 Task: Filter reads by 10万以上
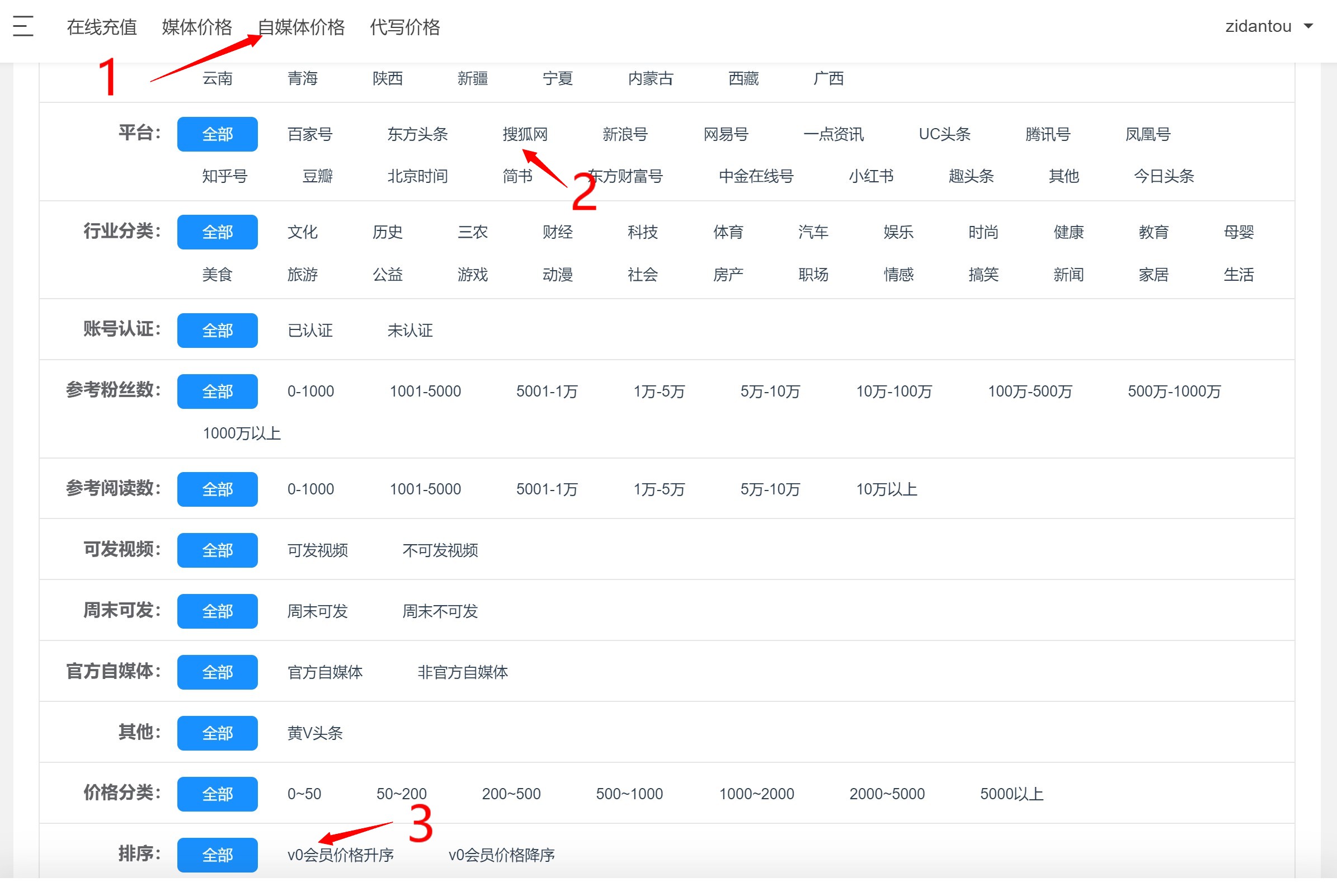pyautogui.click(x=886, y=489)
